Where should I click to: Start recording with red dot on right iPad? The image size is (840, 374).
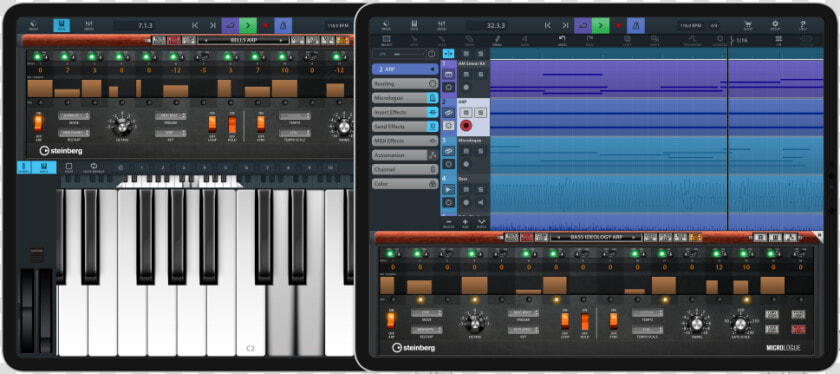click(618, 25)
